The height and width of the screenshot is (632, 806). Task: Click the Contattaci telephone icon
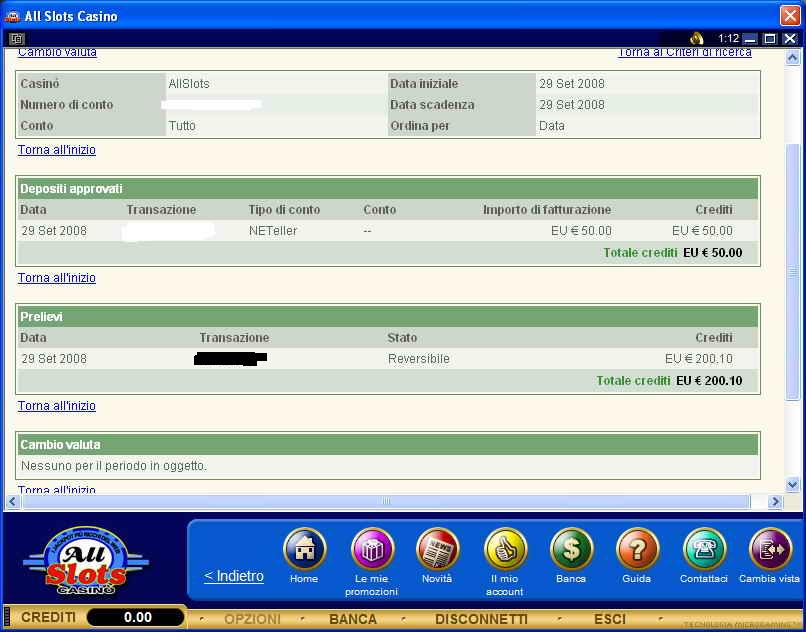[704, 550]
